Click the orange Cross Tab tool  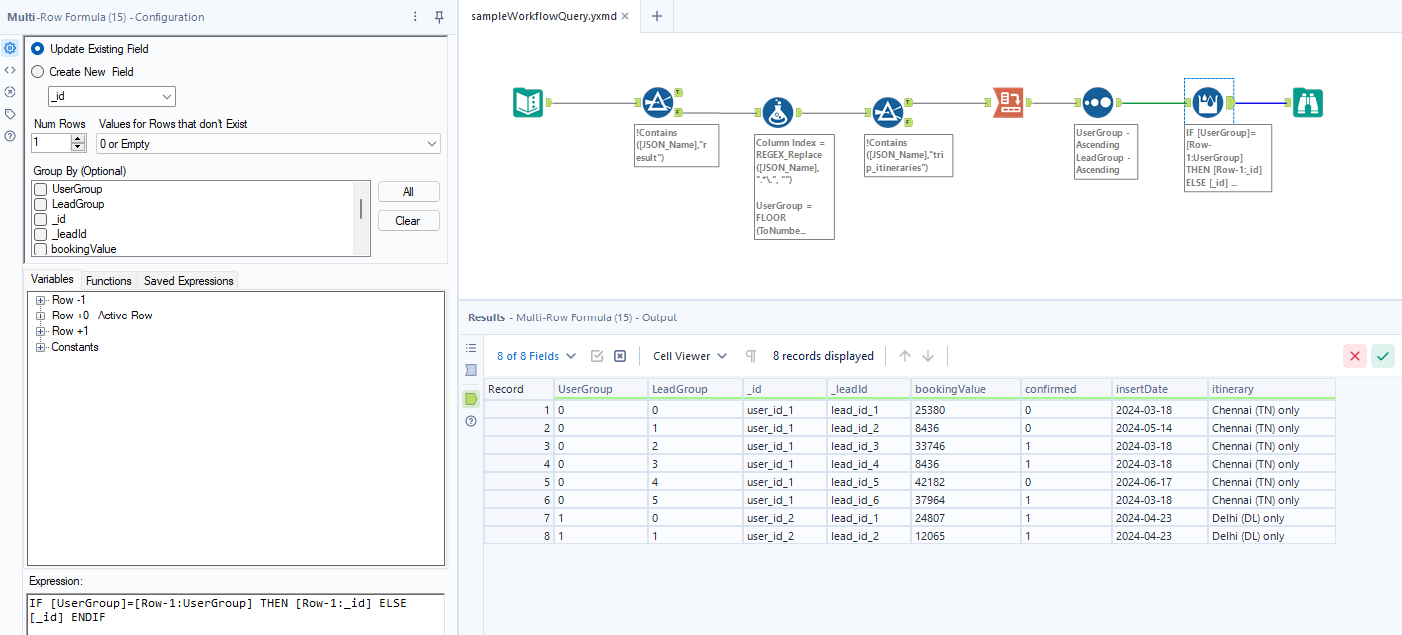point(1007,101)
